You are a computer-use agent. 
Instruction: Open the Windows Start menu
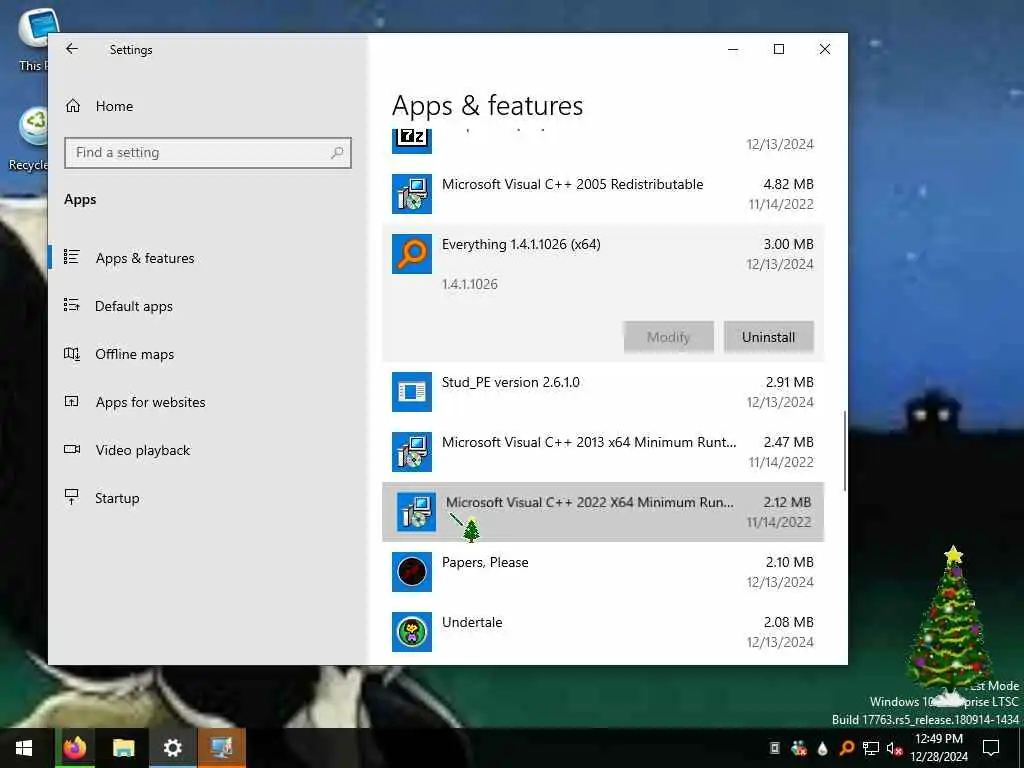click(x=24, y=748)
